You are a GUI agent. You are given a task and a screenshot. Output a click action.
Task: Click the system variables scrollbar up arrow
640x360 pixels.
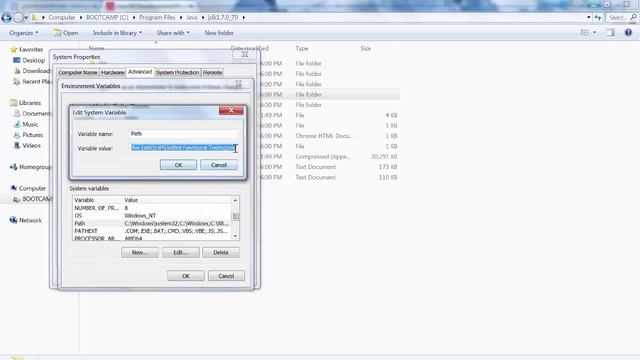(x=235, y=200)
